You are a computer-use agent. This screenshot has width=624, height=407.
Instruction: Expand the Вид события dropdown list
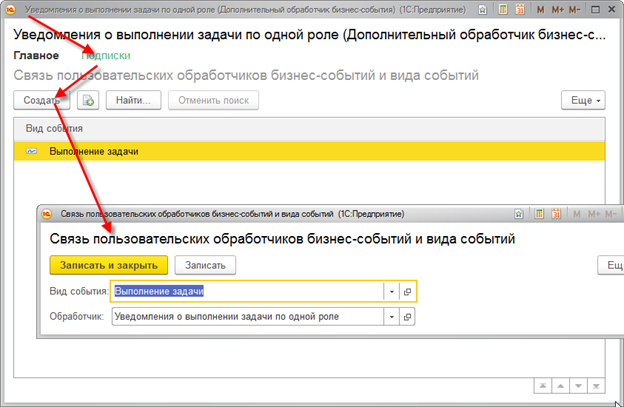pos(389,291)
